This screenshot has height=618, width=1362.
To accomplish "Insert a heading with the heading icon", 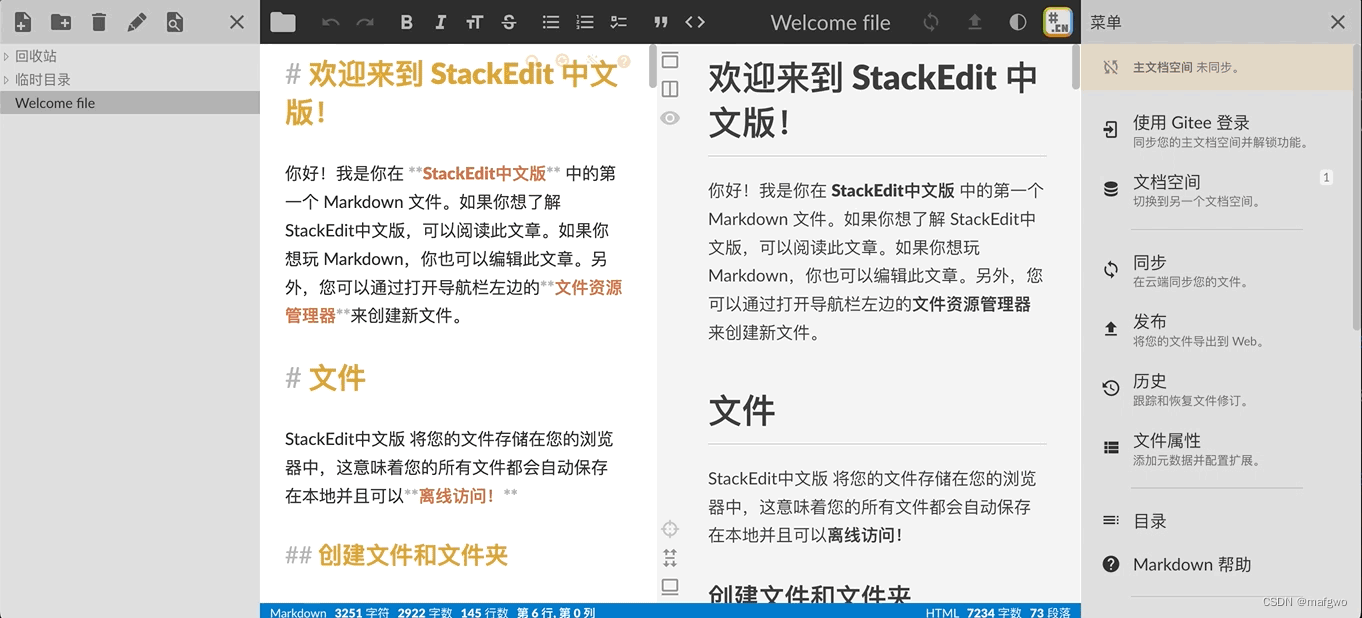I will coord(474,22).
